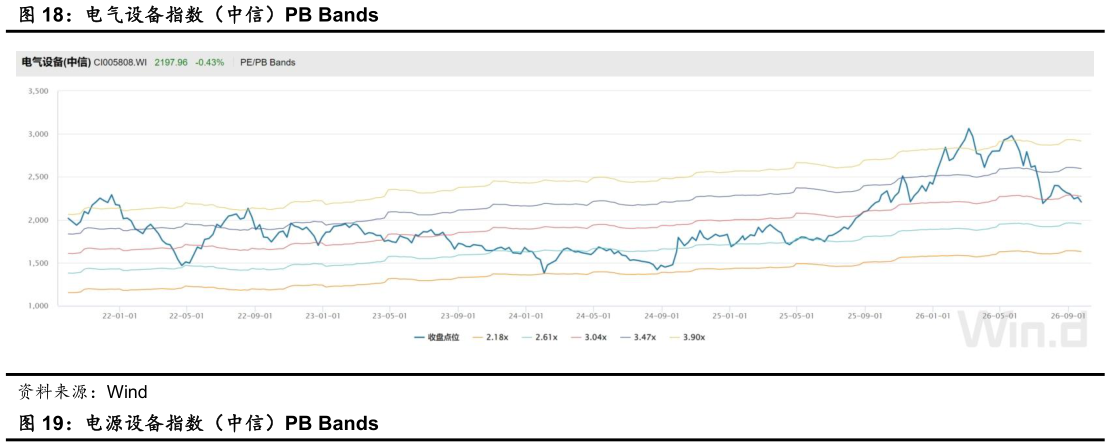Click the 23-09-01 x-axis date
This screenshot has width=1110, height=447.
click(x=457, y=316)
